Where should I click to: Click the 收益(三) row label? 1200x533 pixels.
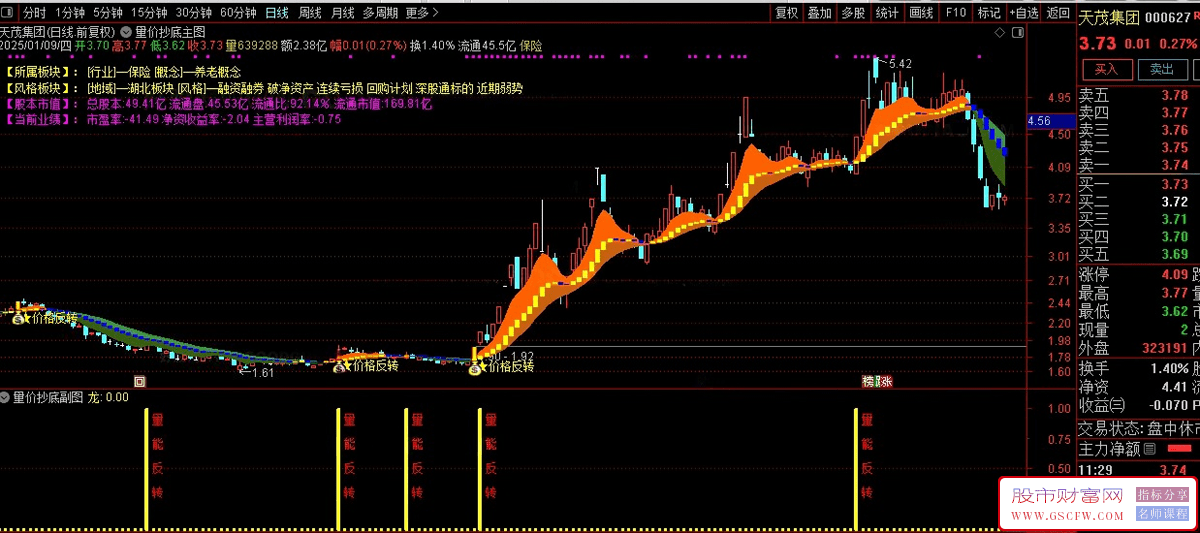click(1101, 405)
